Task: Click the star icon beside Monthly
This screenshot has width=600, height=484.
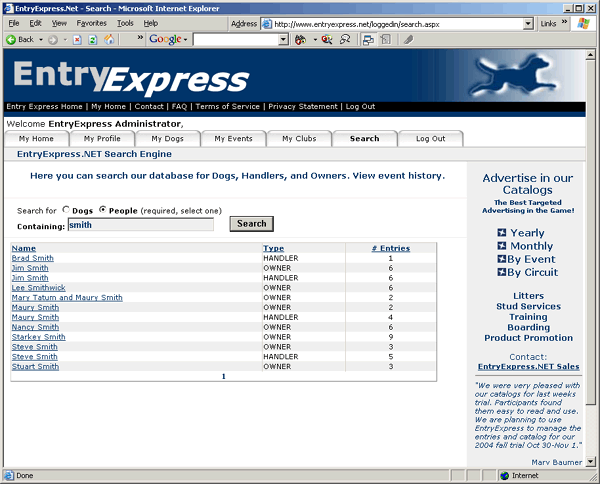Action: (502, 246)
